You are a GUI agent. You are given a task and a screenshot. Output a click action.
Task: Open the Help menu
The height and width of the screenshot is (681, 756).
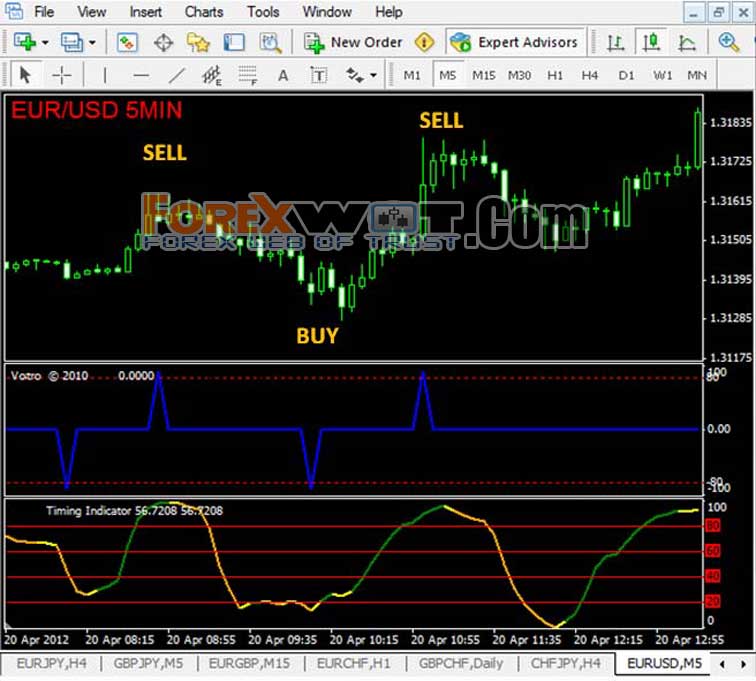click(389, 12)
